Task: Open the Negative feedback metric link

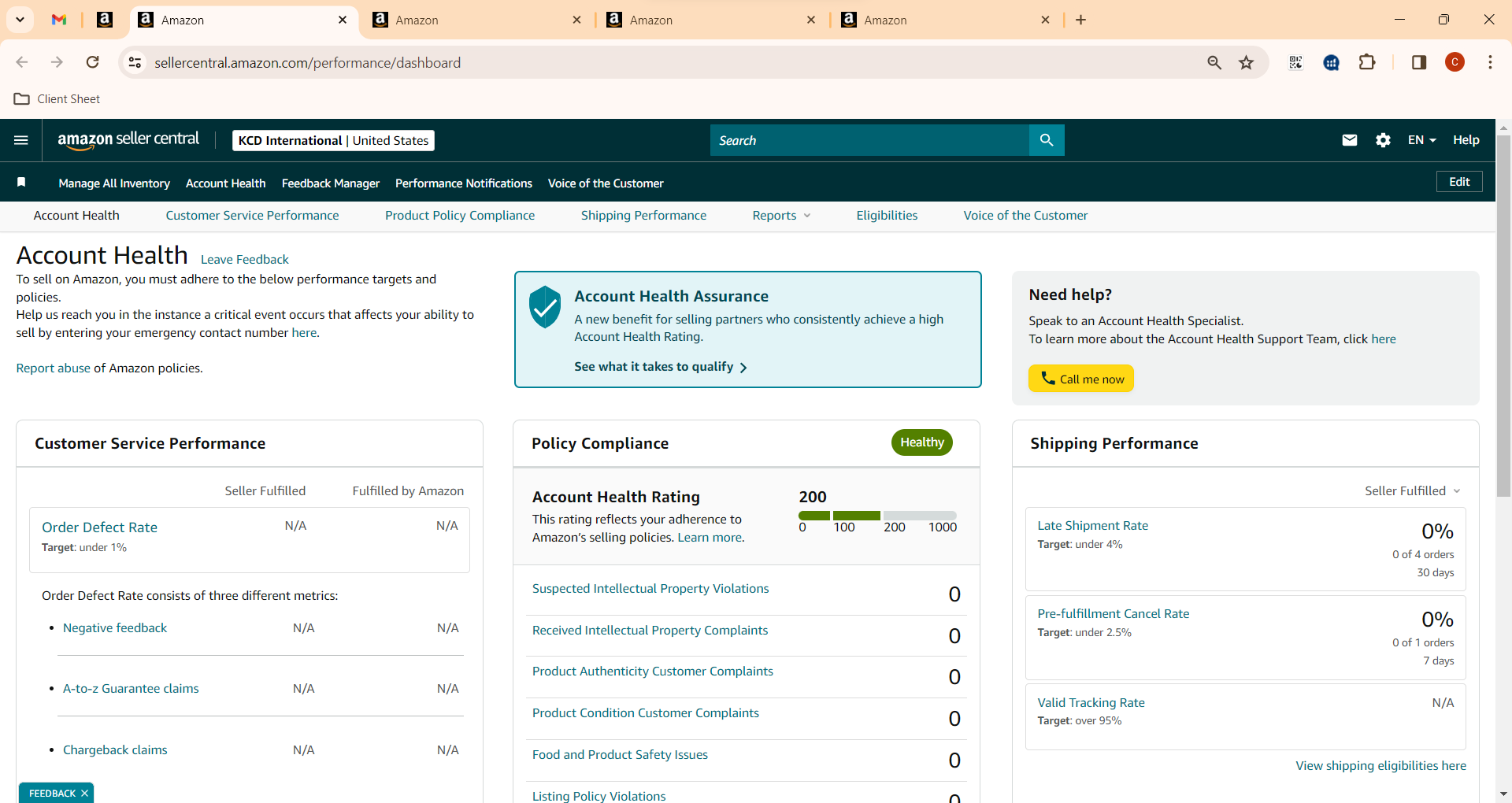Action: pos(115,627)
